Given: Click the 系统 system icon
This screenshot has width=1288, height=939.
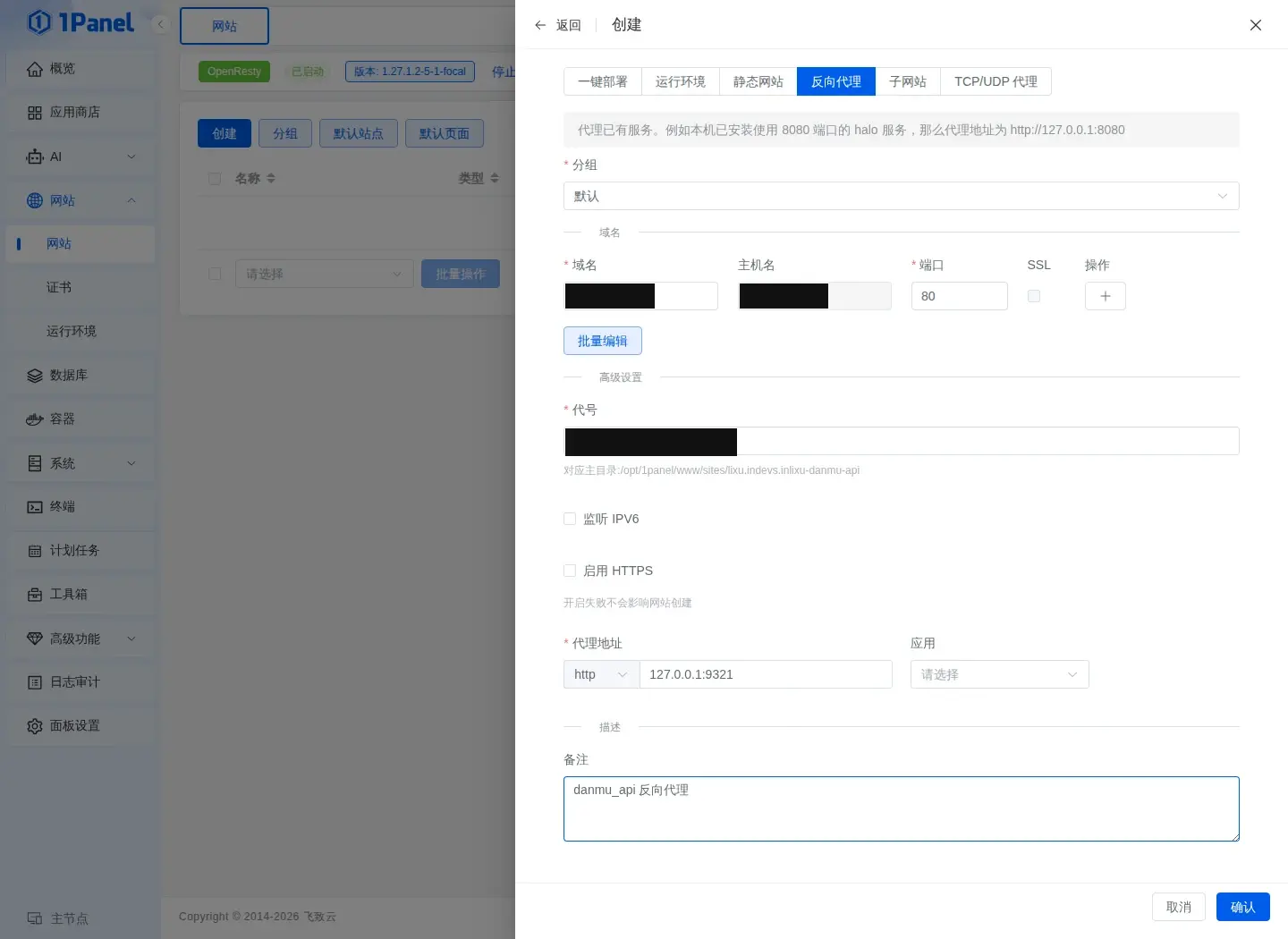Looking at the screenshot, I should point(35,463).
